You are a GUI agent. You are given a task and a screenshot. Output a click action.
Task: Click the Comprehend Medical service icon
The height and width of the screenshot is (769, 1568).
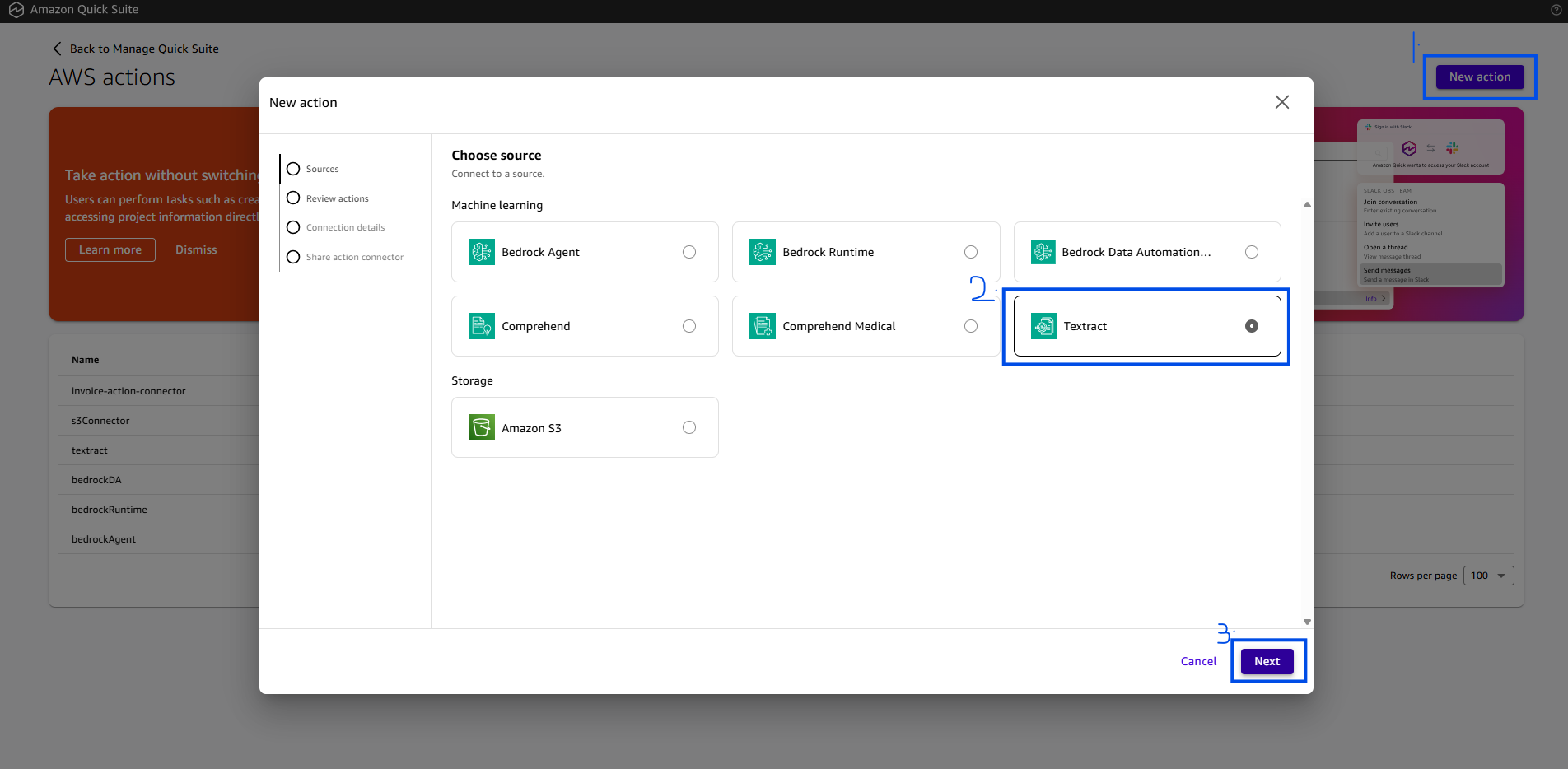[763, 326]
